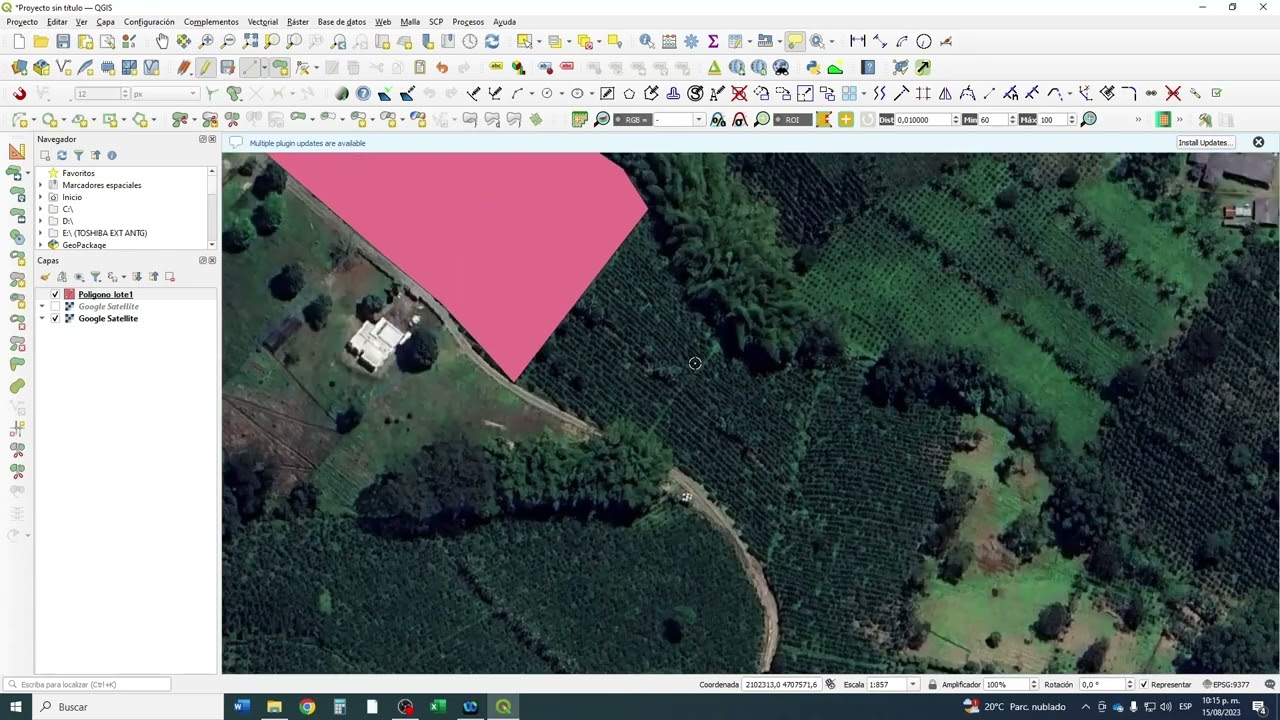Viewport: 1280px width, 720px height.
Task: Click the Zoom In magnifier tool
Action: click(x=206, y=41)
